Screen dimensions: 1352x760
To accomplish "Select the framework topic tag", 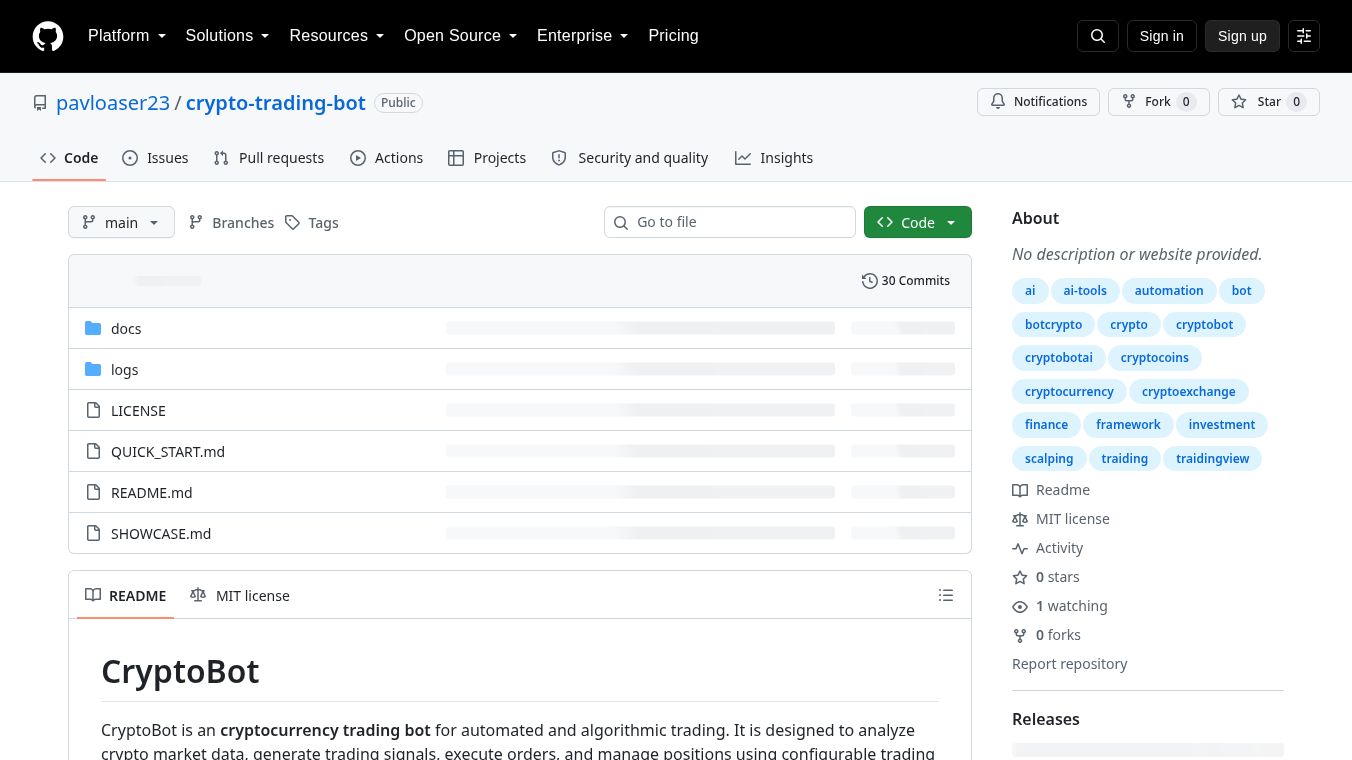I will click(1128, 425).
